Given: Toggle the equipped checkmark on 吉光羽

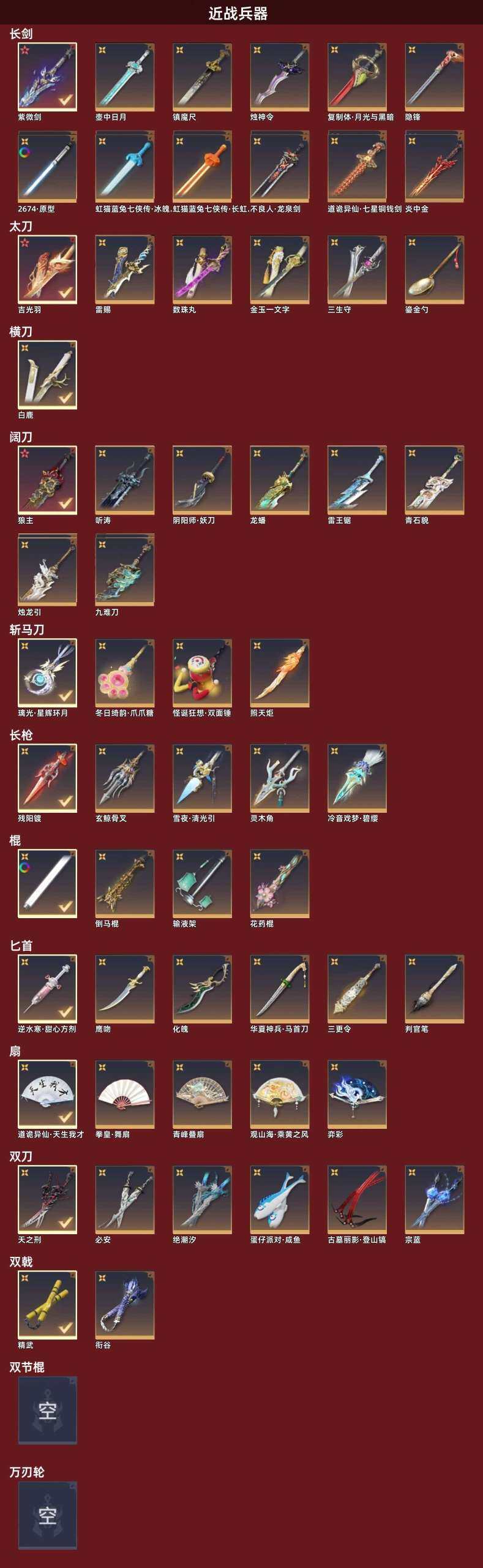Looking at the screenshot, I should 65,292.
